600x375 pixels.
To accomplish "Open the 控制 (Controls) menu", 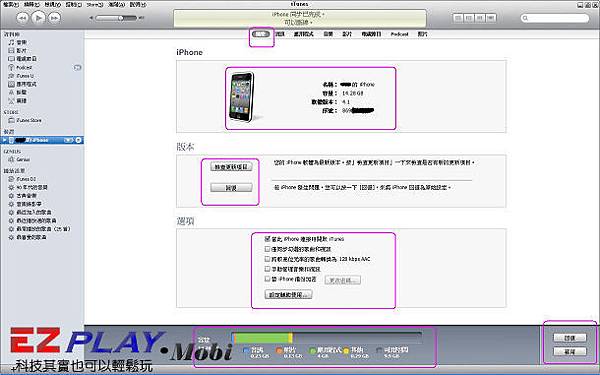I will click(73, 5).
